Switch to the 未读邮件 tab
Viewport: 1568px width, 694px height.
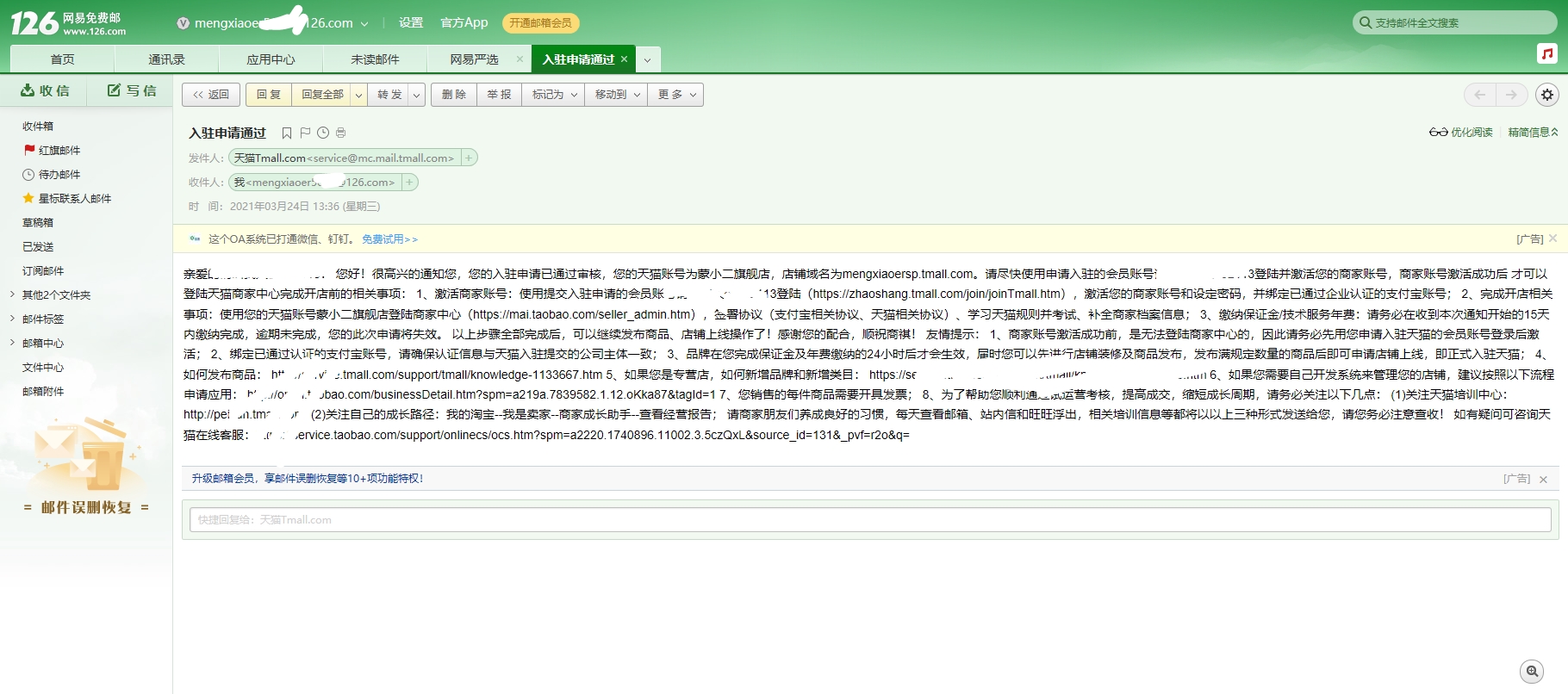click(375, 59)
